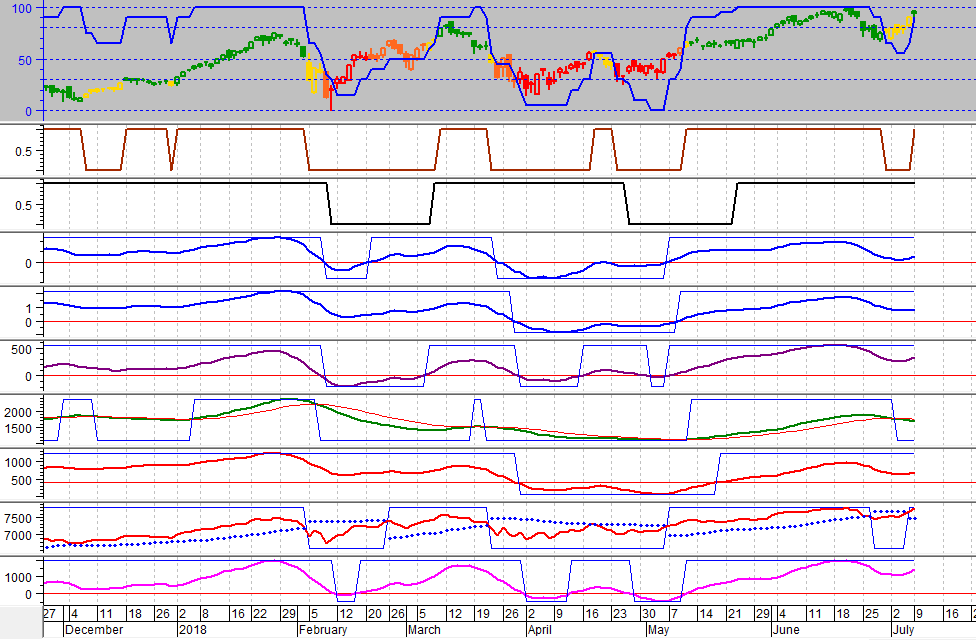Select the 2000 label on the vertical axis
Viewport: 976px width, 640px height.
coord(20,412)
